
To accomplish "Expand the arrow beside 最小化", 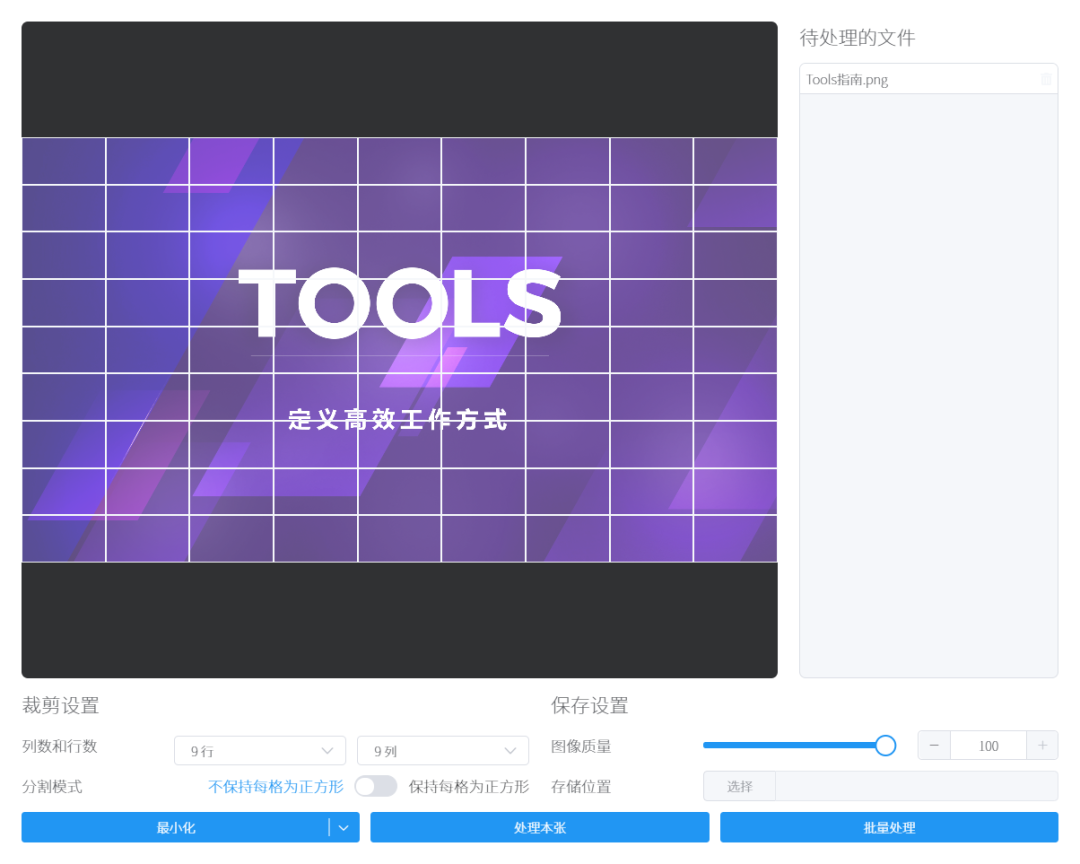I will [x=344, y=827].
